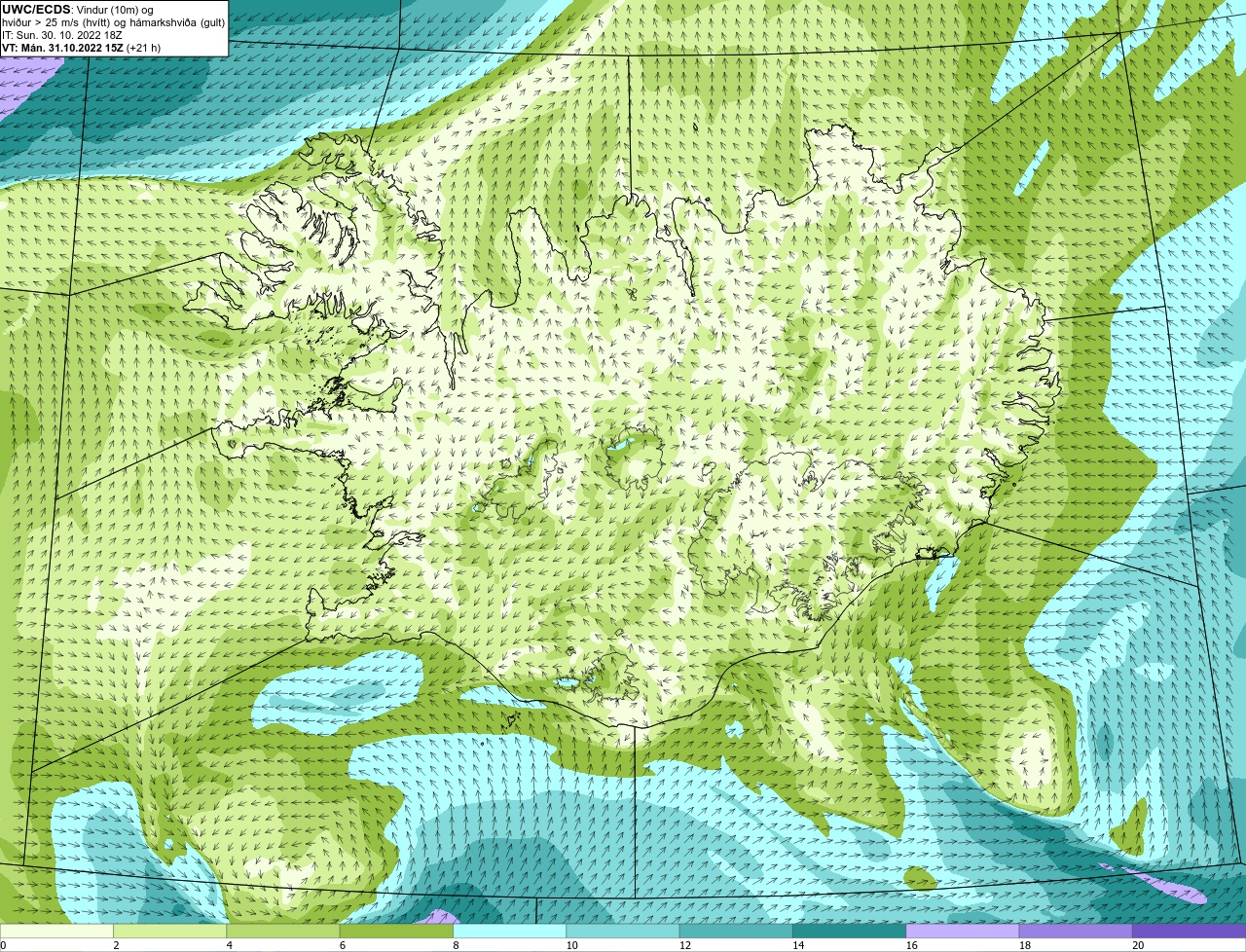Click the scale label "16"
The image size is (1246, 952).
[911, 945]
